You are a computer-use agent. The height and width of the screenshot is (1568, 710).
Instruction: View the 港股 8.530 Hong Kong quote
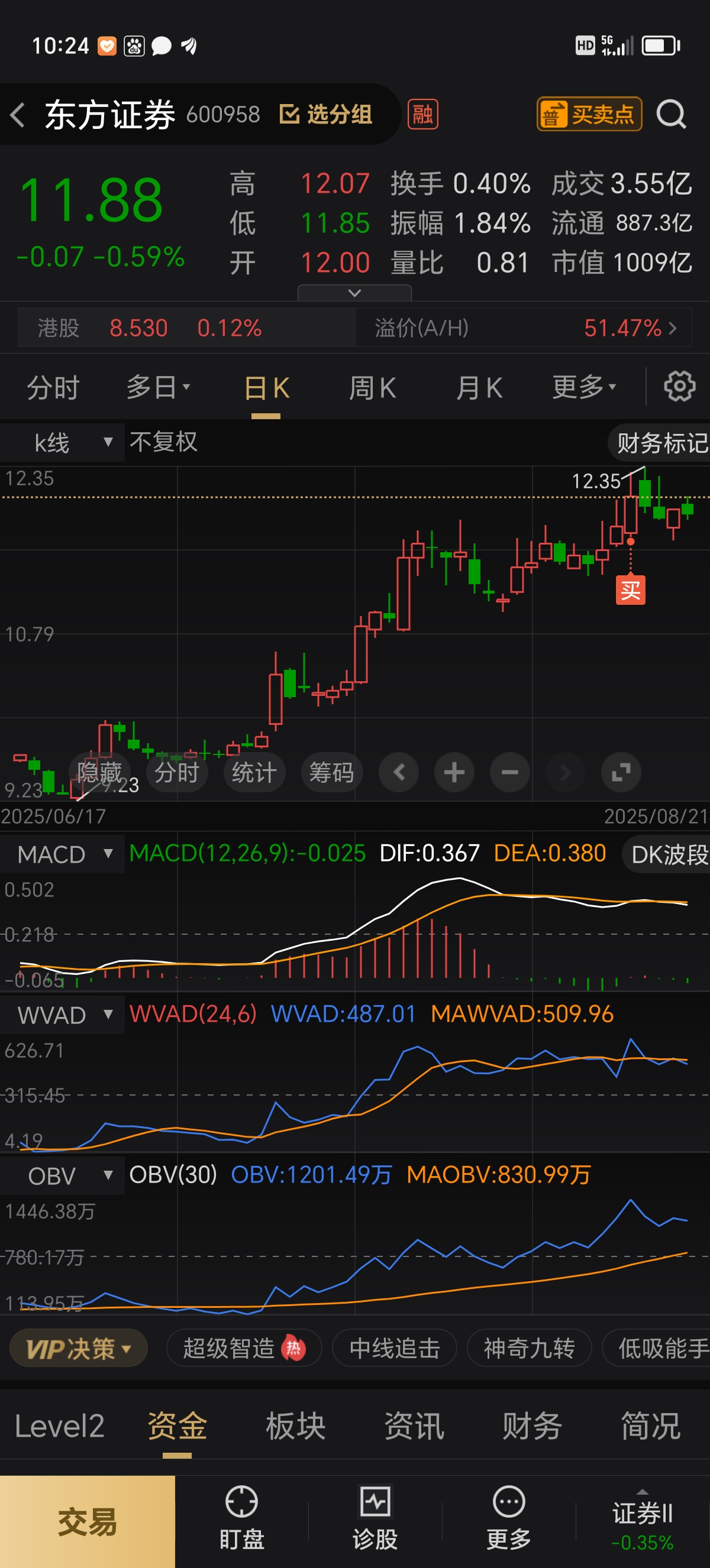click(186, 328)
